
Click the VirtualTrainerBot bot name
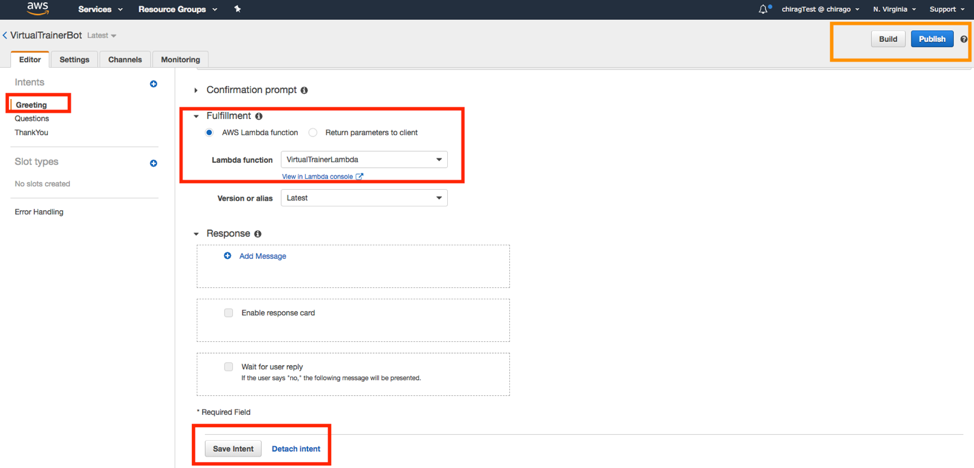pyautogui.click(x=46, y=35)
